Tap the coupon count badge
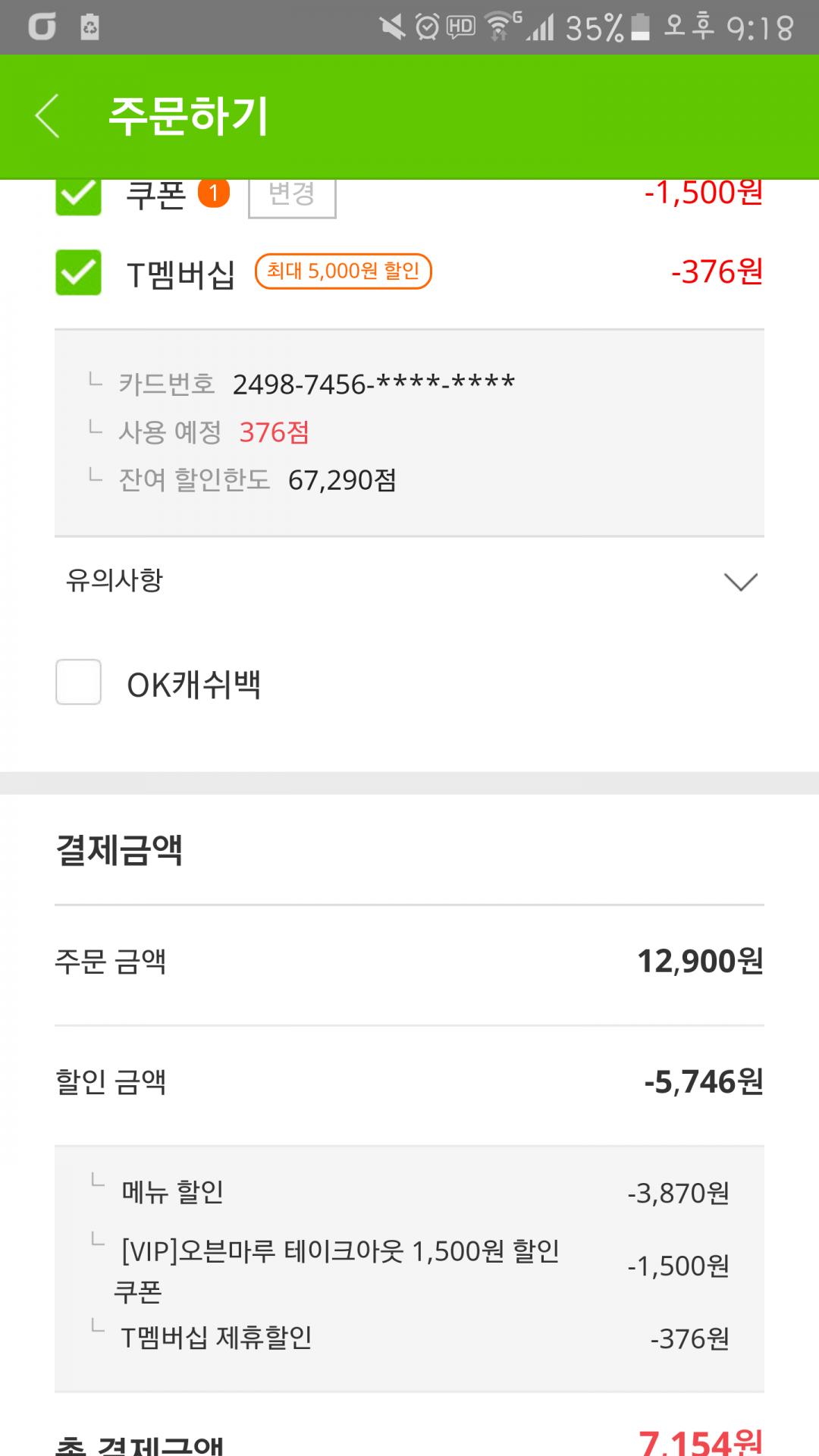 tap(214, 194)
